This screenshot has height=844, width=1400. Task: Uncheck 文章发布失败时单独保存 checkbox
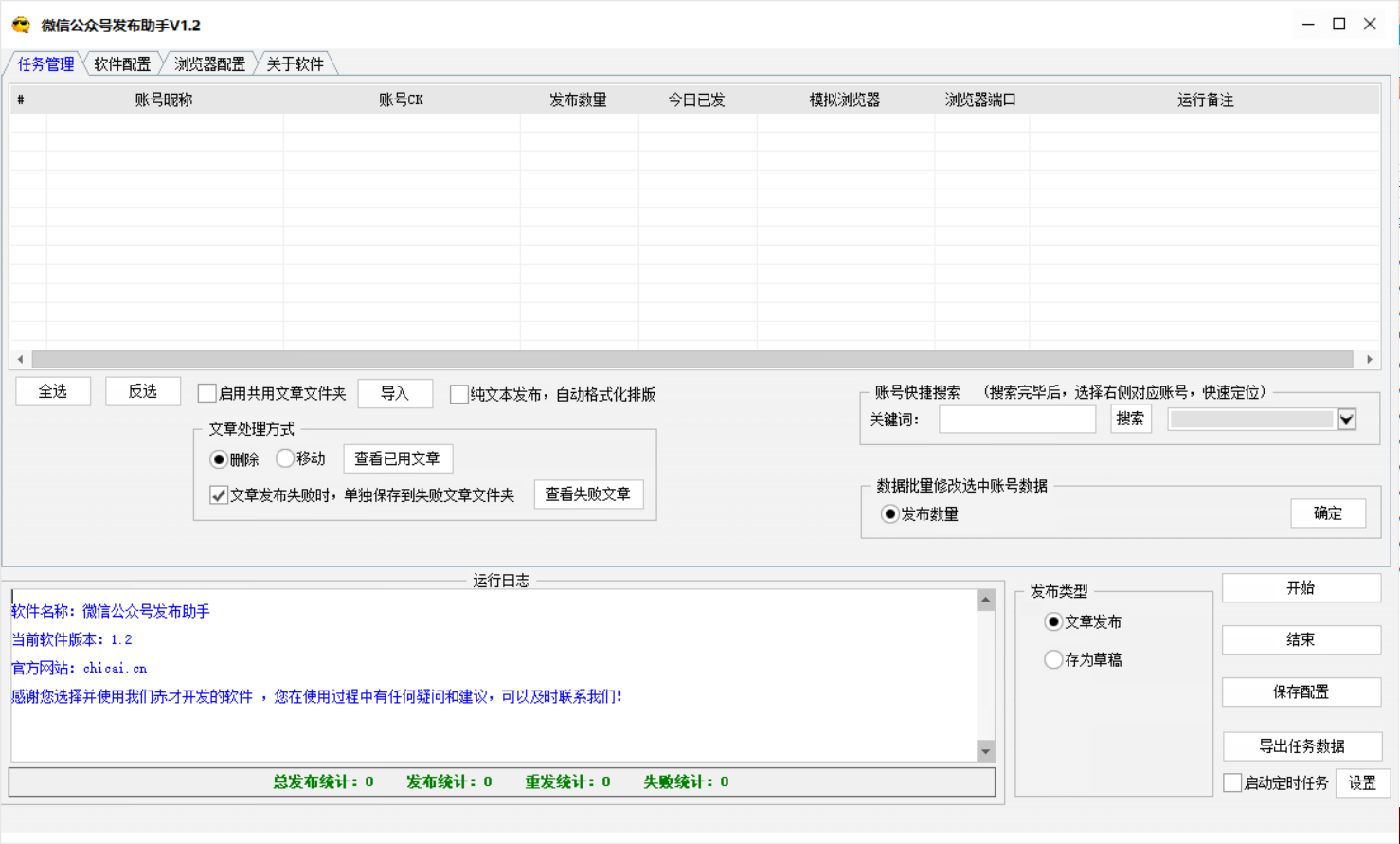(219, 494)
